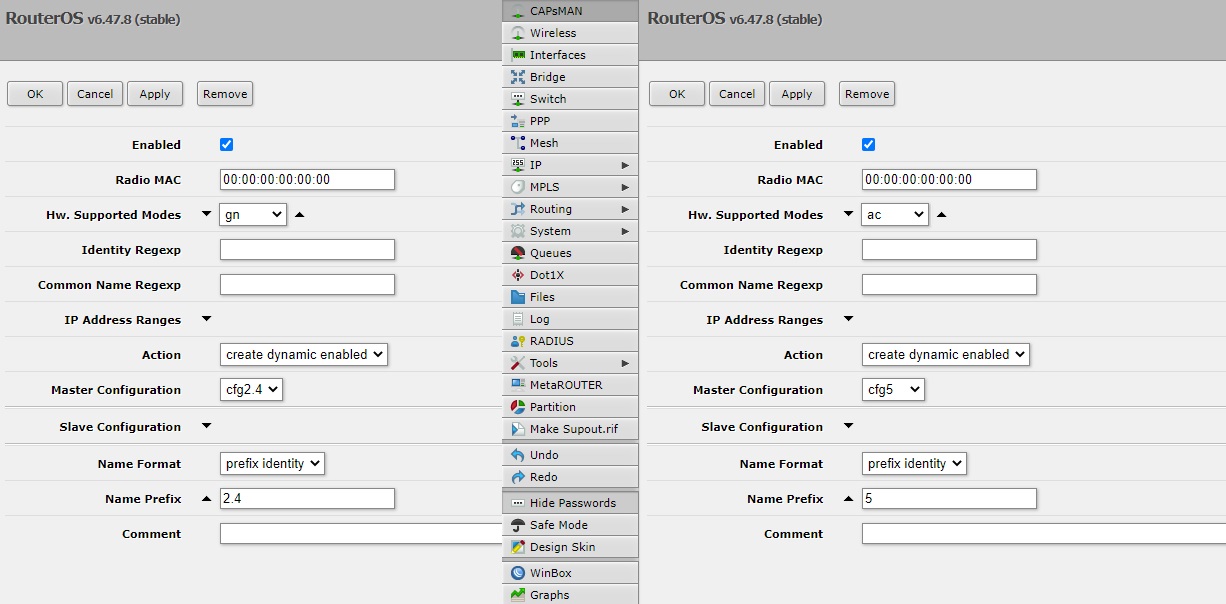Open Master Configuration dropdown showing cfg5
This screenshot has width=1226, height=604.
pyautogui.click(x=893, y=389)
